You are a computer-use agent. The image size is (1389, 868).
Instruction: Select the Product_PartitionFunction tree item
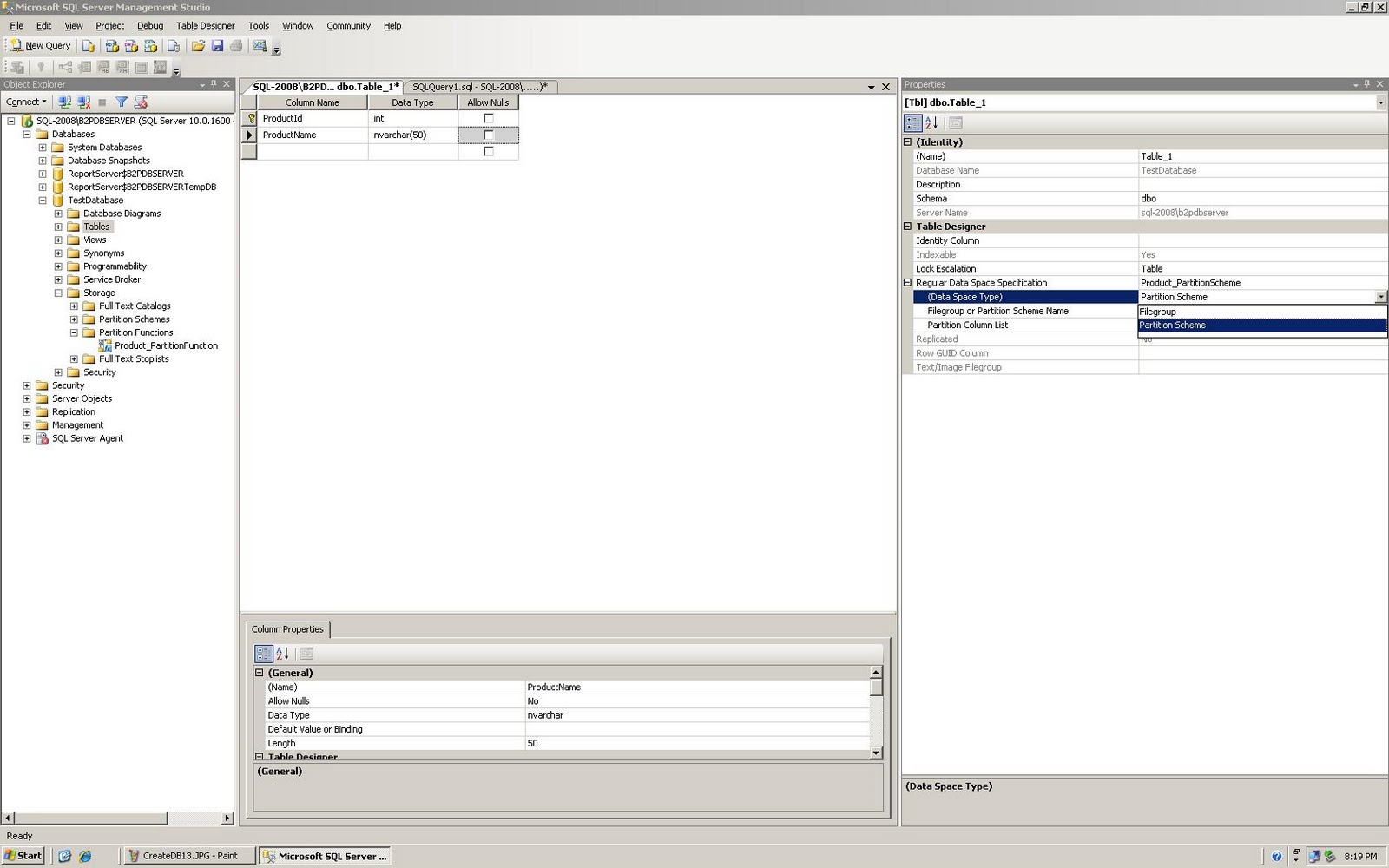tap(166, 345)
